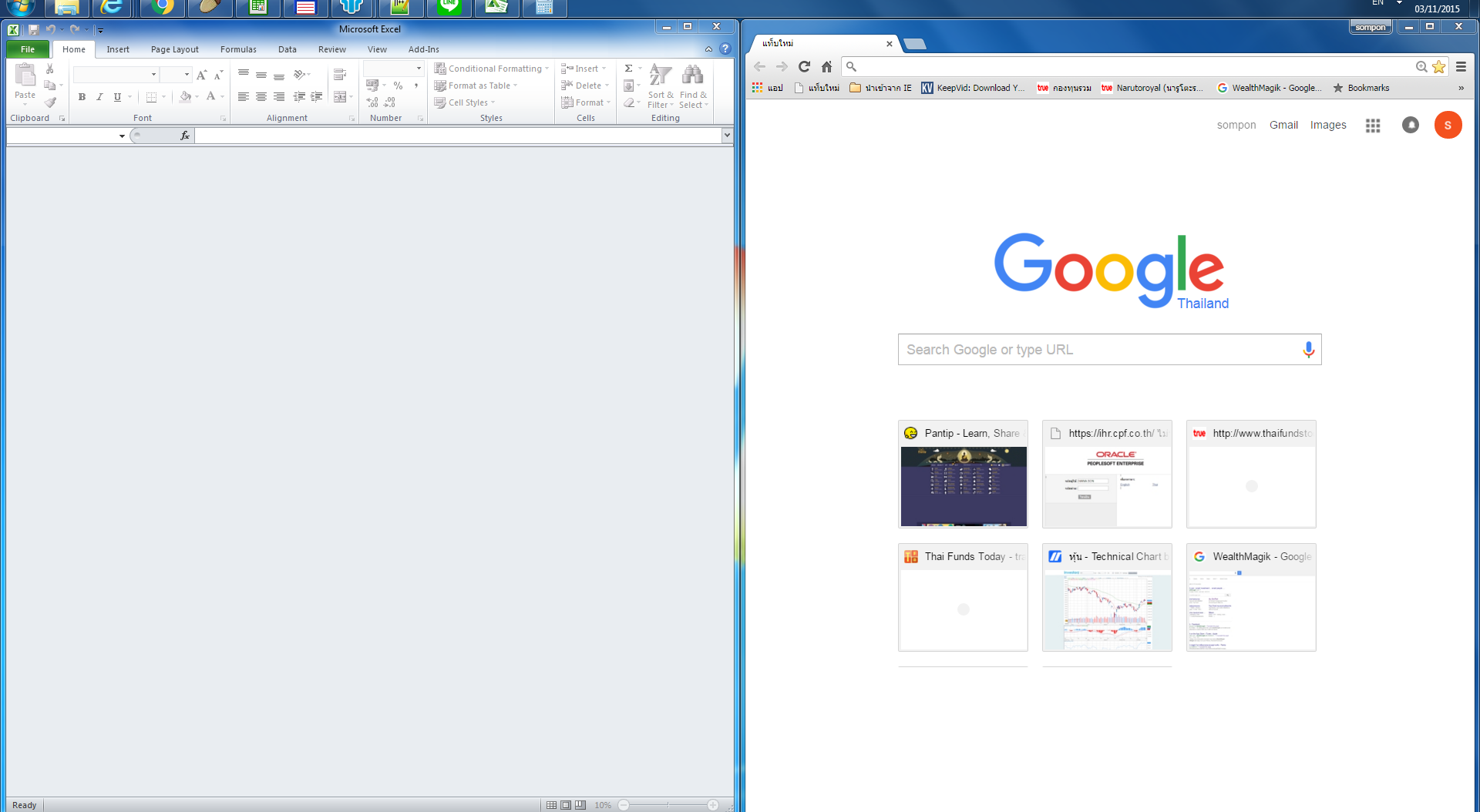Toggle Align Text Right in Excel
This screenshot has width=1480, height=812.
pyautogui.click(x=279, y=97)
